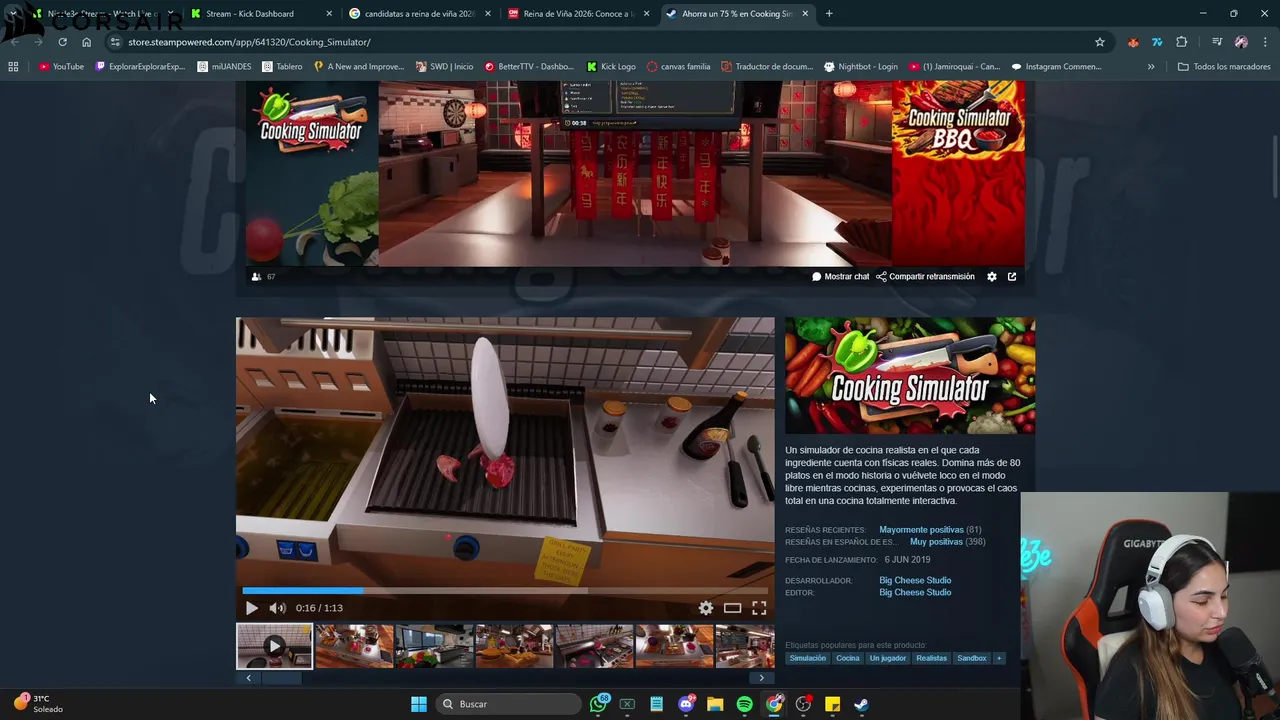Mute the trailer volume speaker icon
1280x720 pixels.
tap(277, 608)
